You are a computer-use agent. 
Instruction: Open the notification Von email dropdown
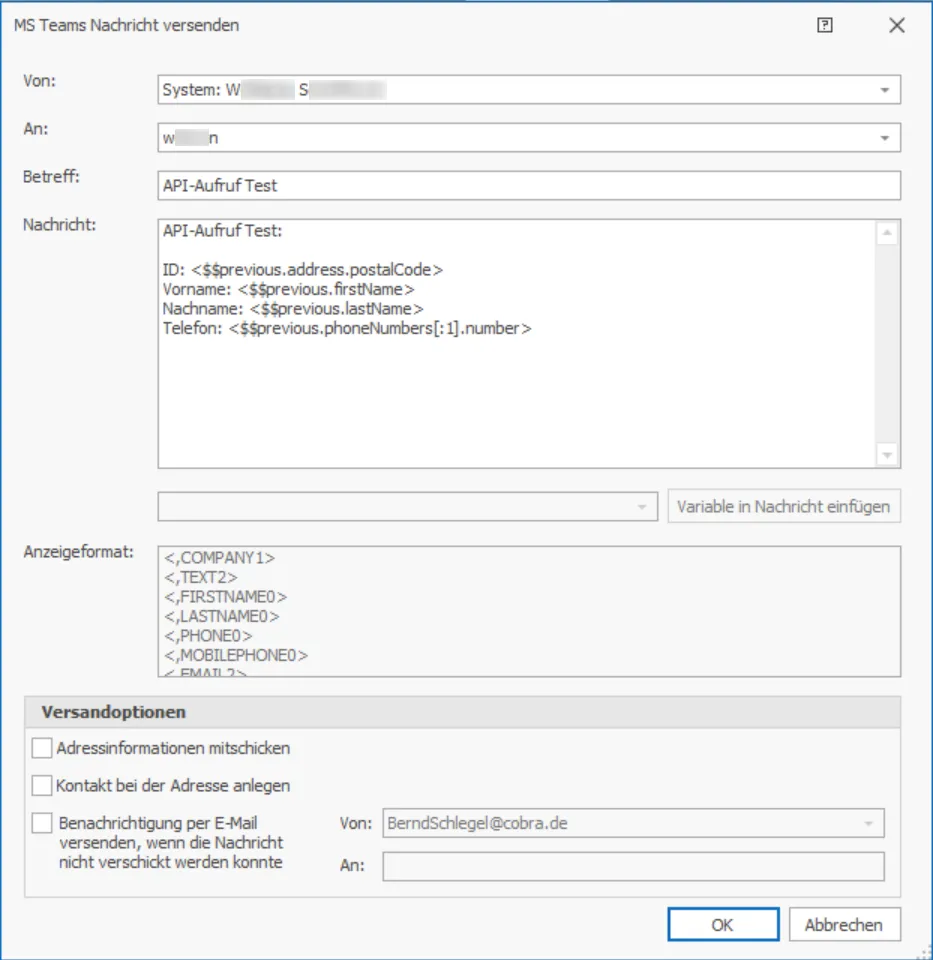633,823
